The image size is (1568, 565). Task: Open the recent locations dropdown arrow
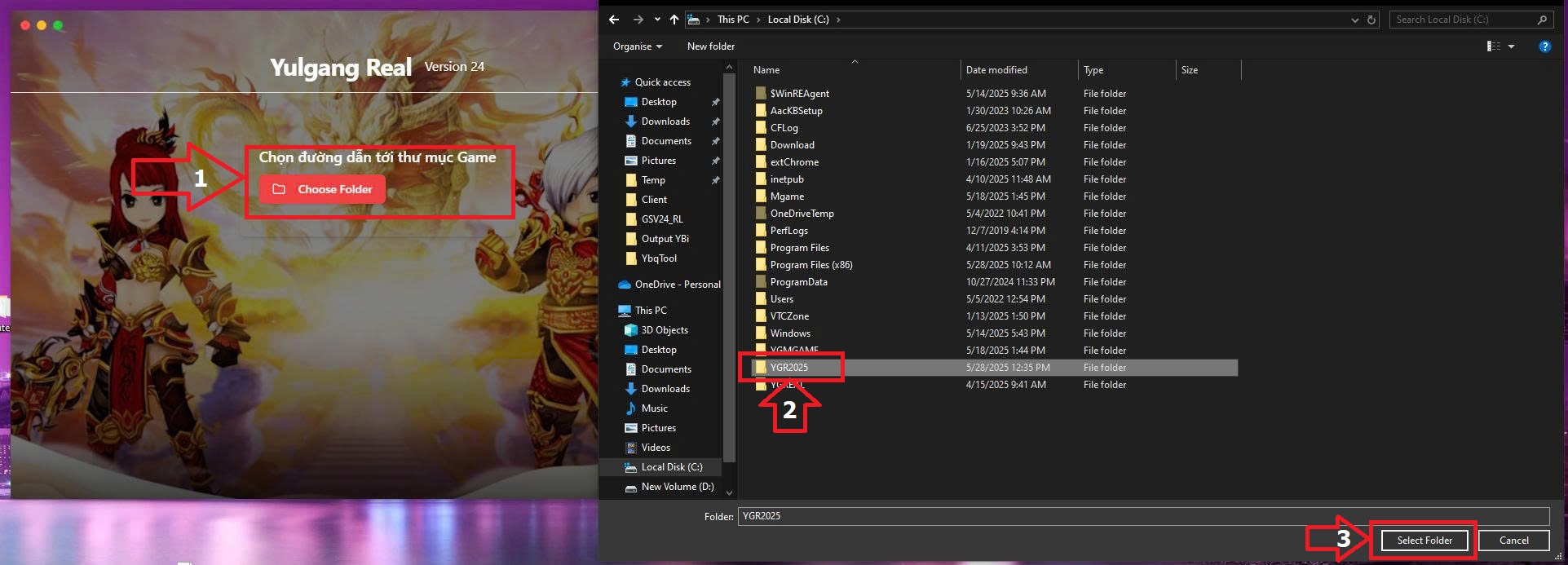pyautogui.click(x=657, y=20)
